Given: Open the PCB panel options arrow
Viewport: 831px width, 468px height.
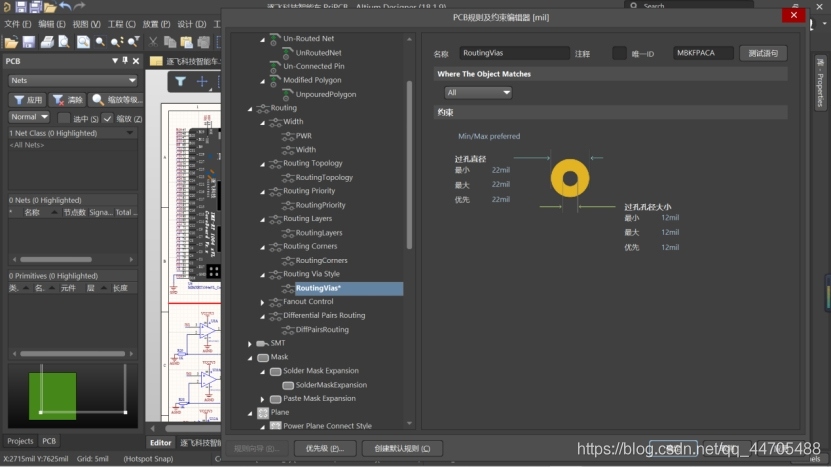Looking at the screenshot, I should (x=115, y=60).
